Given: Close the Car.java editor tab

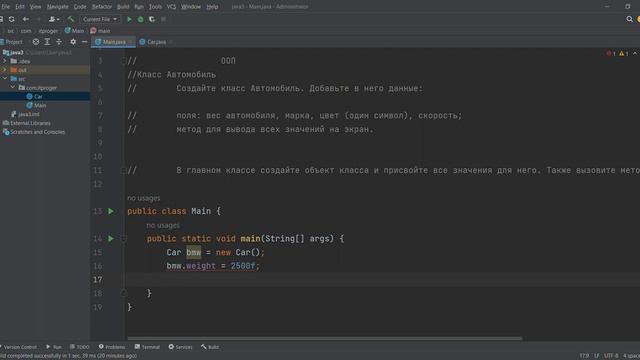Looking at the screenshot, I should click(x=171, y=42).
